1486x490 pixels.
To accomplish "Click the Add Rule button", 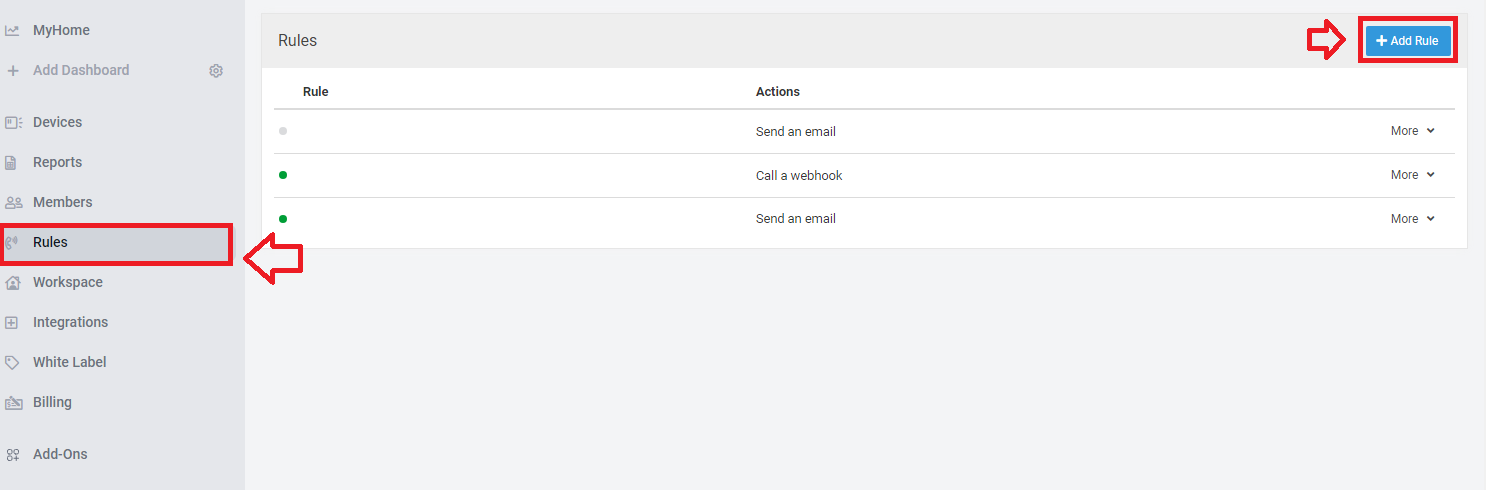I will (x=1408, y=41).
